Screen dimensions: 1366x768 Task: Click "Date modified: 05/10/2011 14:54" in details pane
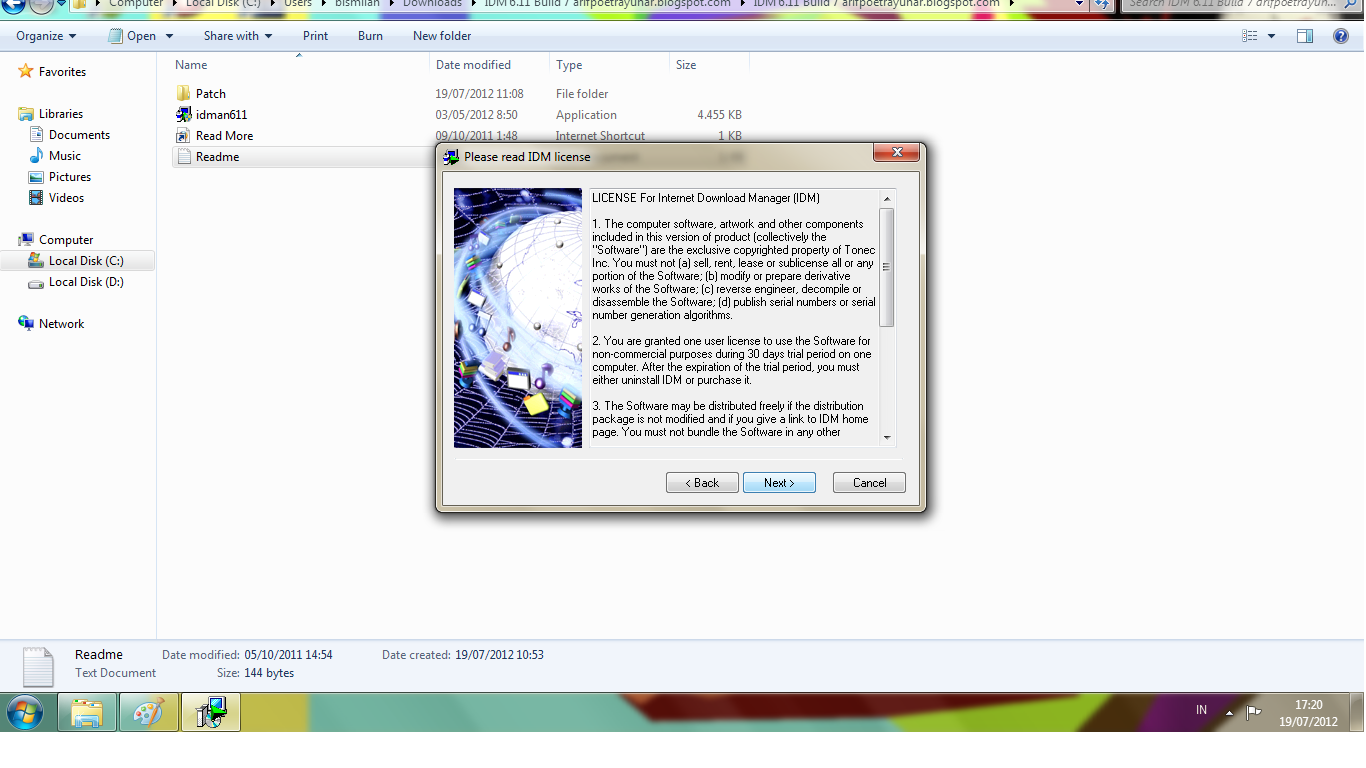tap(247, 655)
